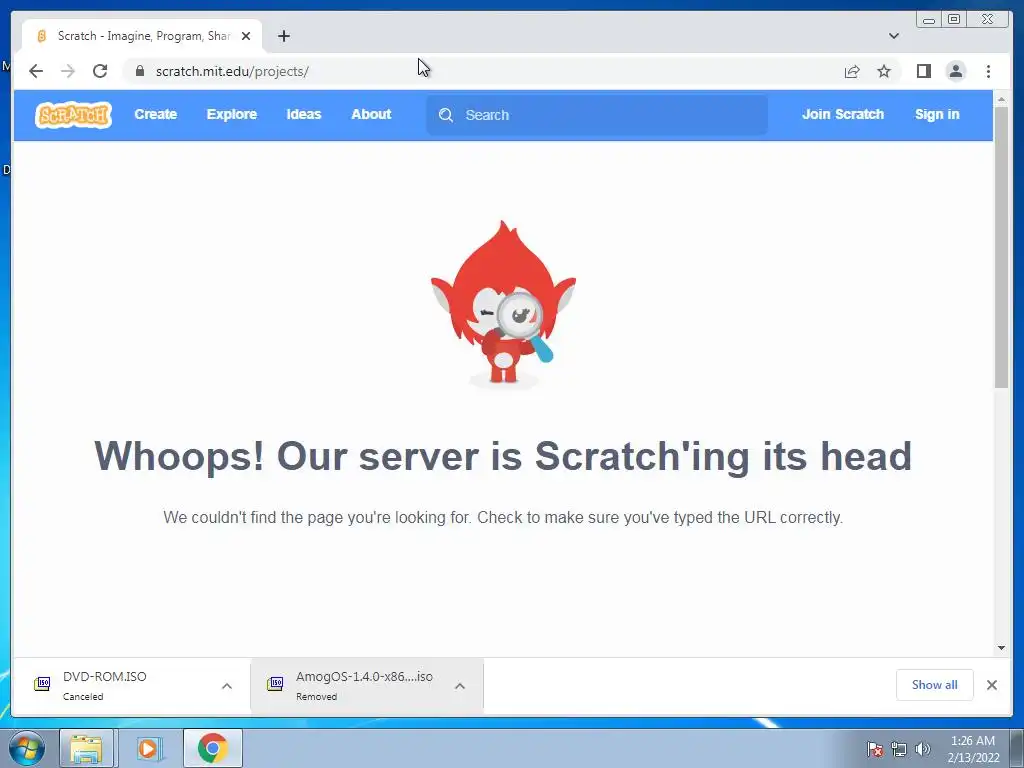Screen dimensions: 1024x768
Task: Open a new tab with plus button
Action: tap(283, 36)
